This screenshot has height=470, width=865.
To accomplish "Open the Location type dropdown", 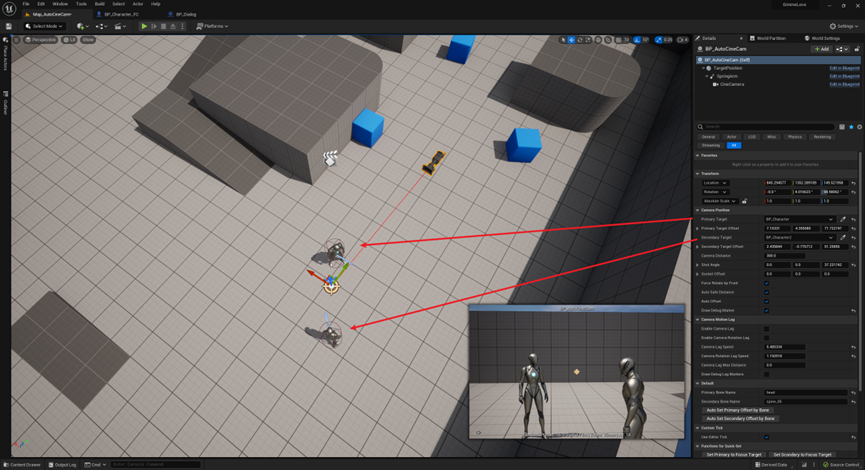I will tap(715, 183).
